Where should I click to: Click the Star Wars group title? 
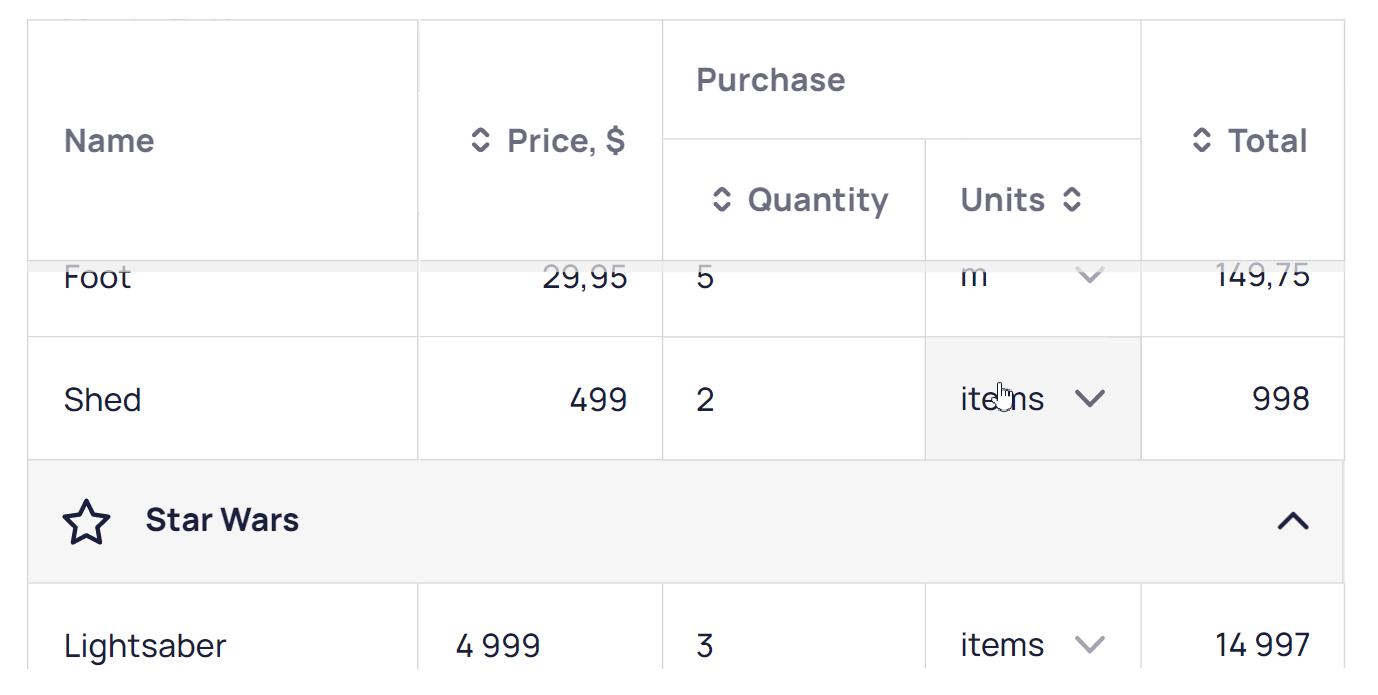pyautogui.click(x=222, y=521)
